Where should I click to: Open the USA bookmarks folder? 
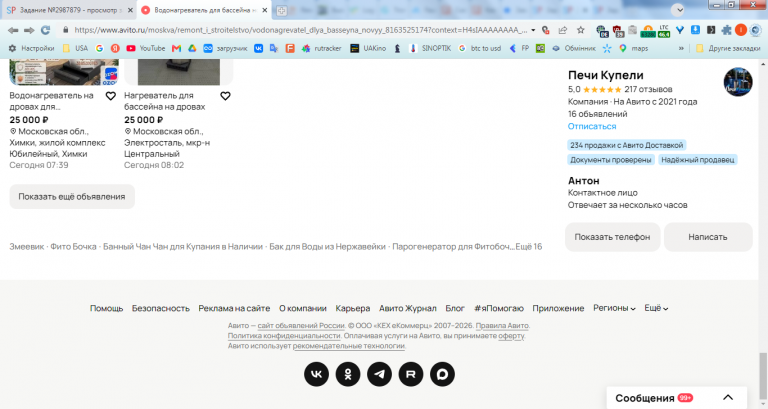[x=75, y=48]
